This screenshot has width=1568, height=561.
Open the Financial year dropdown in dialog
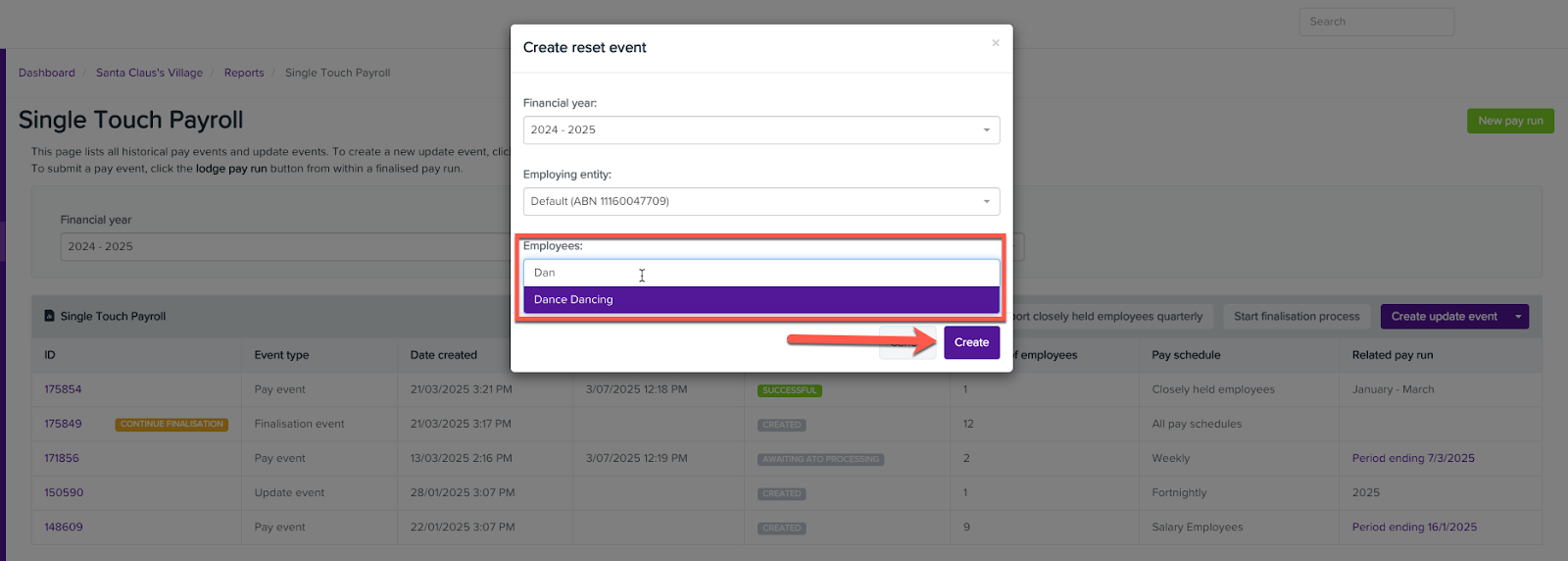click(x=760, y=130)
